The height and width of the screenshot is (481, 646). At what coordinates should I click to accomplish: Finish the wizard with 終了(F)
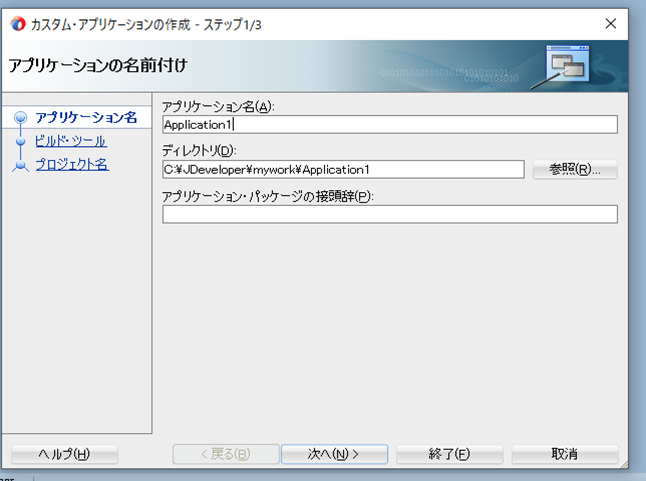coord(449,454)
